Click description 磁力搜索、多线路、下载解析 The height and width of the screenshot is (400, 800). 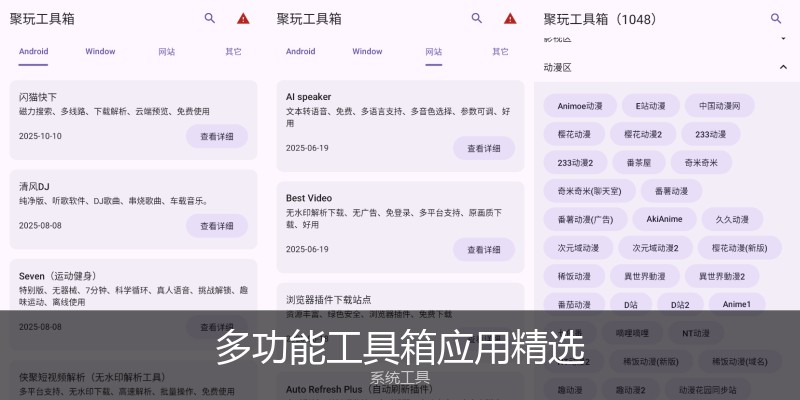114,111
